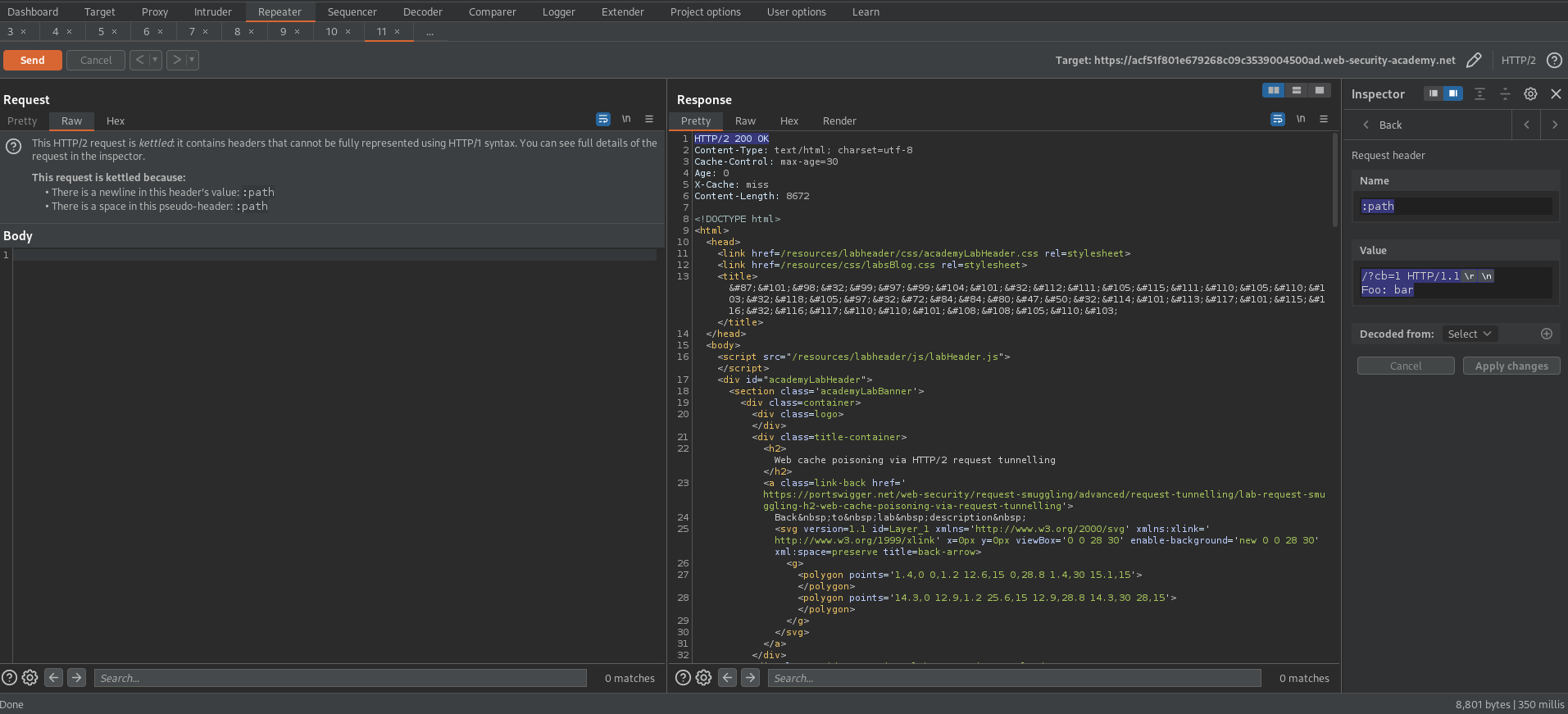Click the Response pane vertical scrollbar

[1335, 180]
